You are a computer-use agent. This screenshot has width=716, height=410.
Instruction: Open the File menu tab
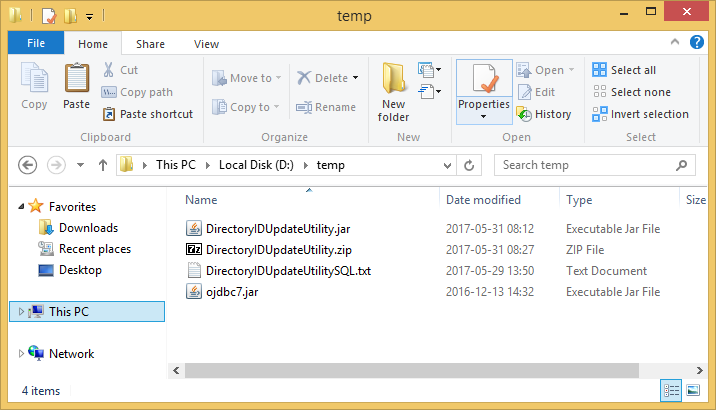coord(36,44)
